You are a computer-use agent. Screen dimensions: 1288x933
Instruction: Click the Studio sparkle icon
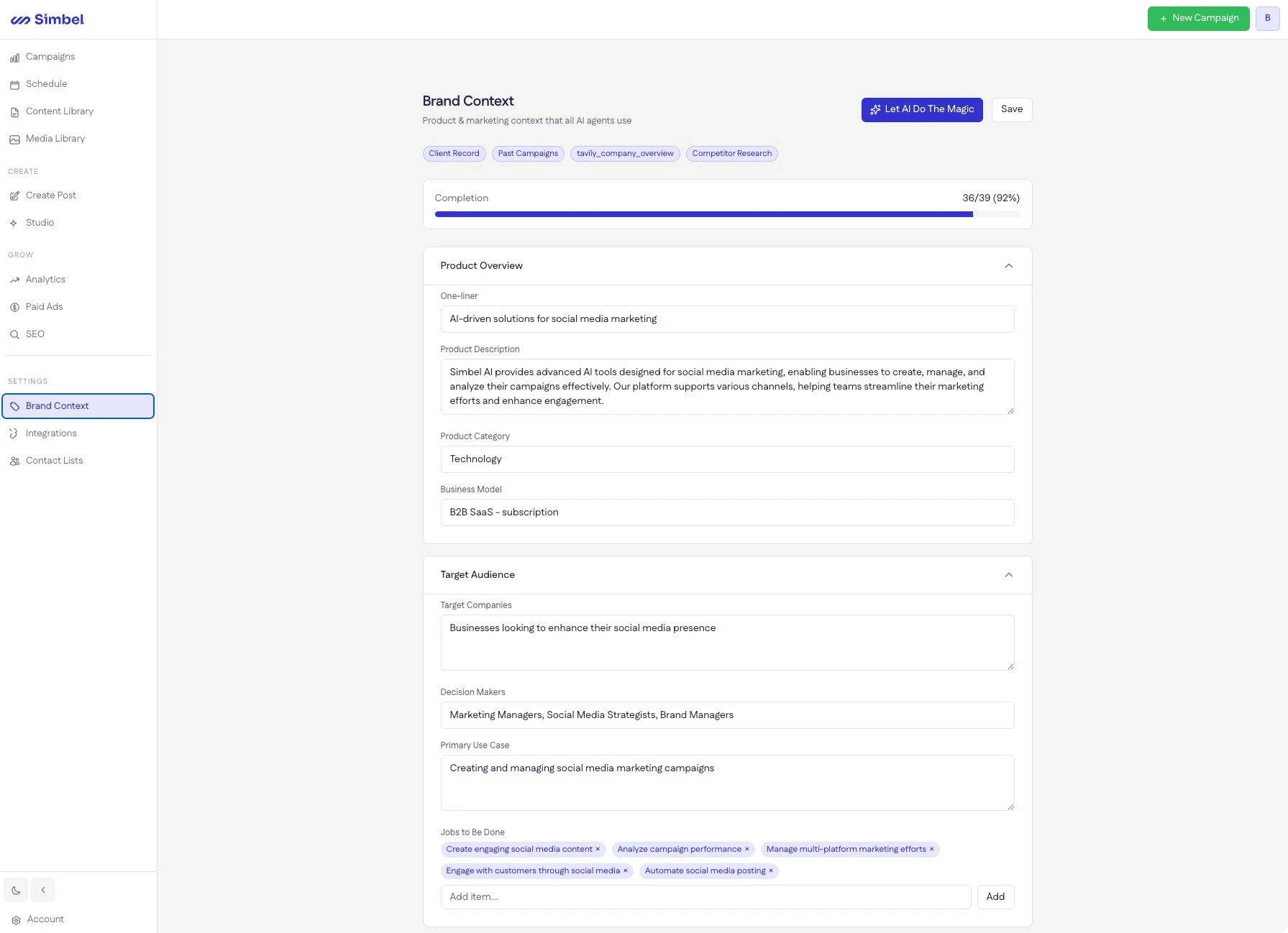14,224
